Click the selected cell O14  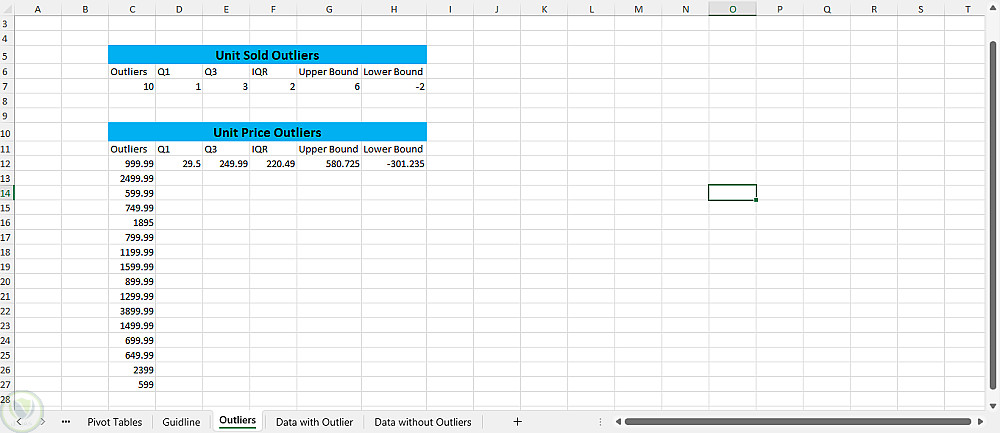(x=732, y=193)
